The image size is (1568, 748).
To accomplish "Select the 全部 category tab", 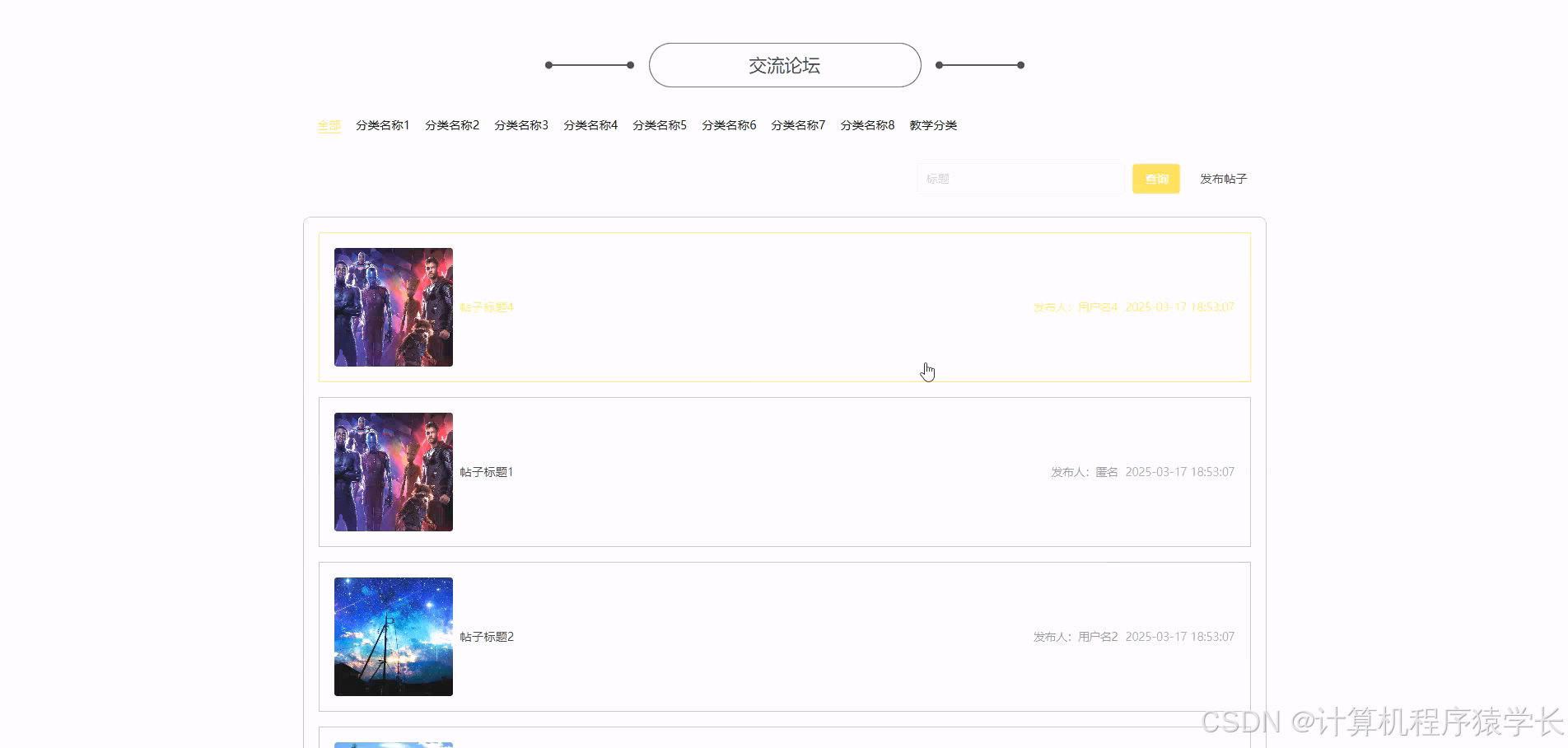I will tap(329, 125).
